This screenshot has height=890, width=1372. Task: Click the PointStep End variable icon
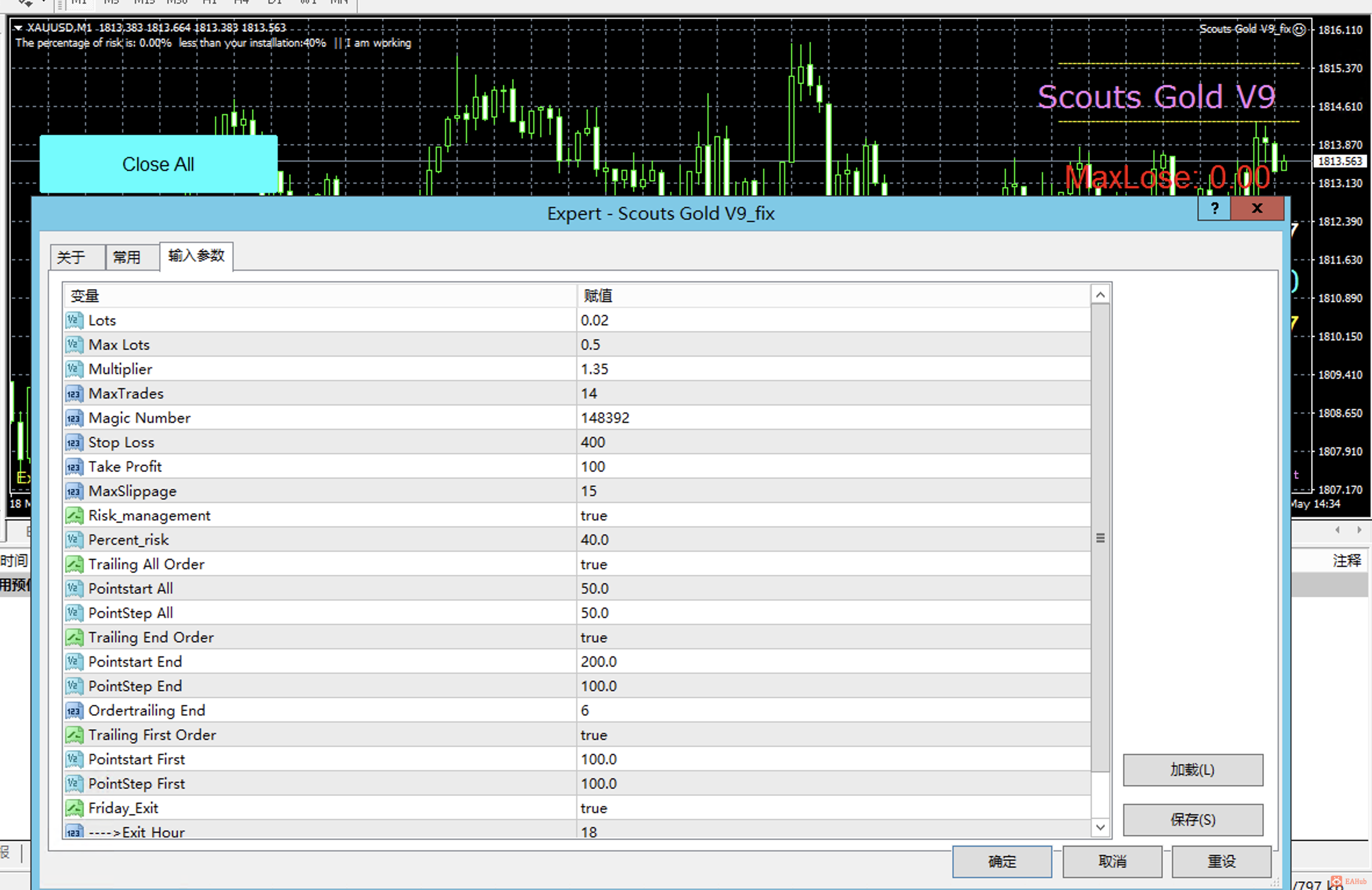74,686
